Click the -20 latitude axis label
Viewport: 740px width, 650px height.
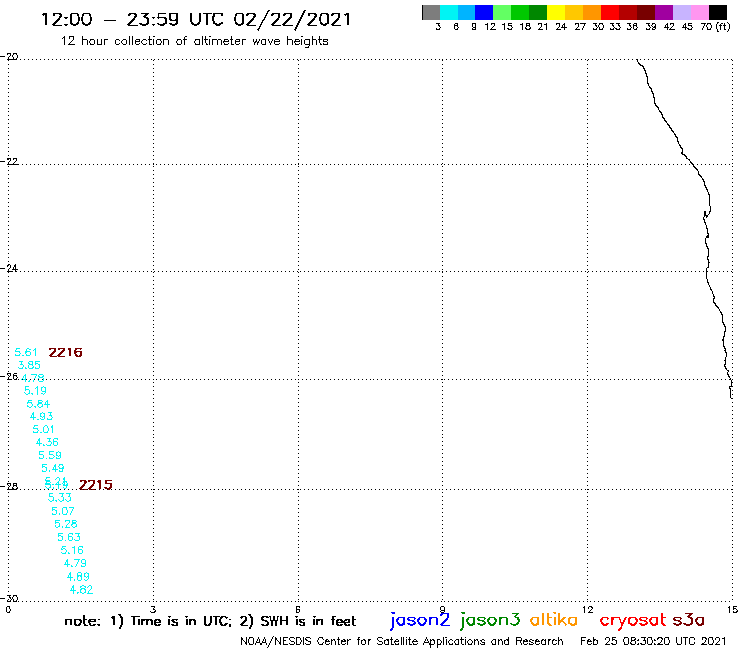10,57
